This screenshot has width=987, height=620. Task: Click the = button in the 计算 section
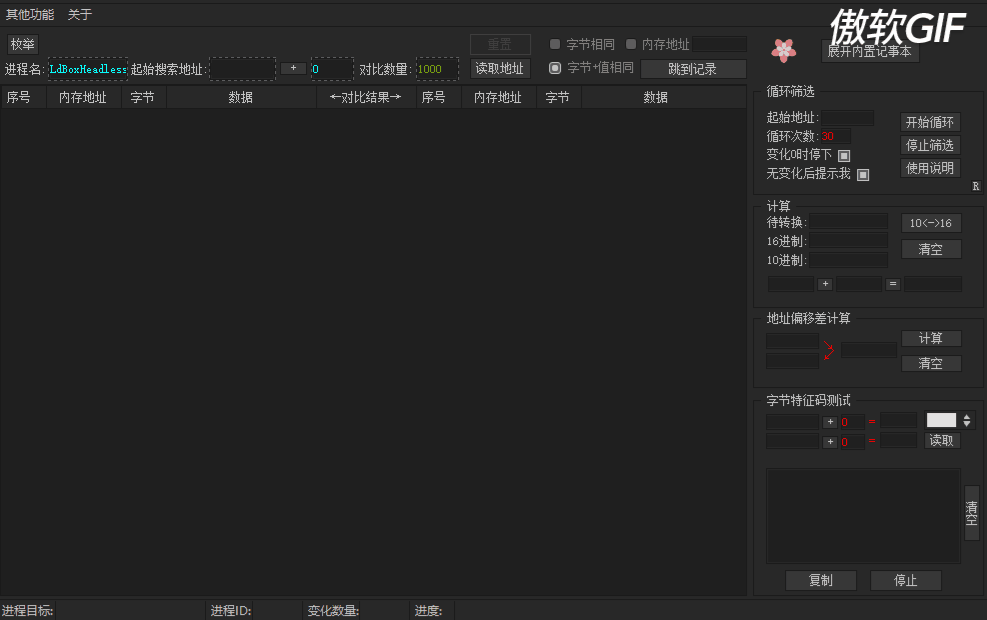pos(893,284)
